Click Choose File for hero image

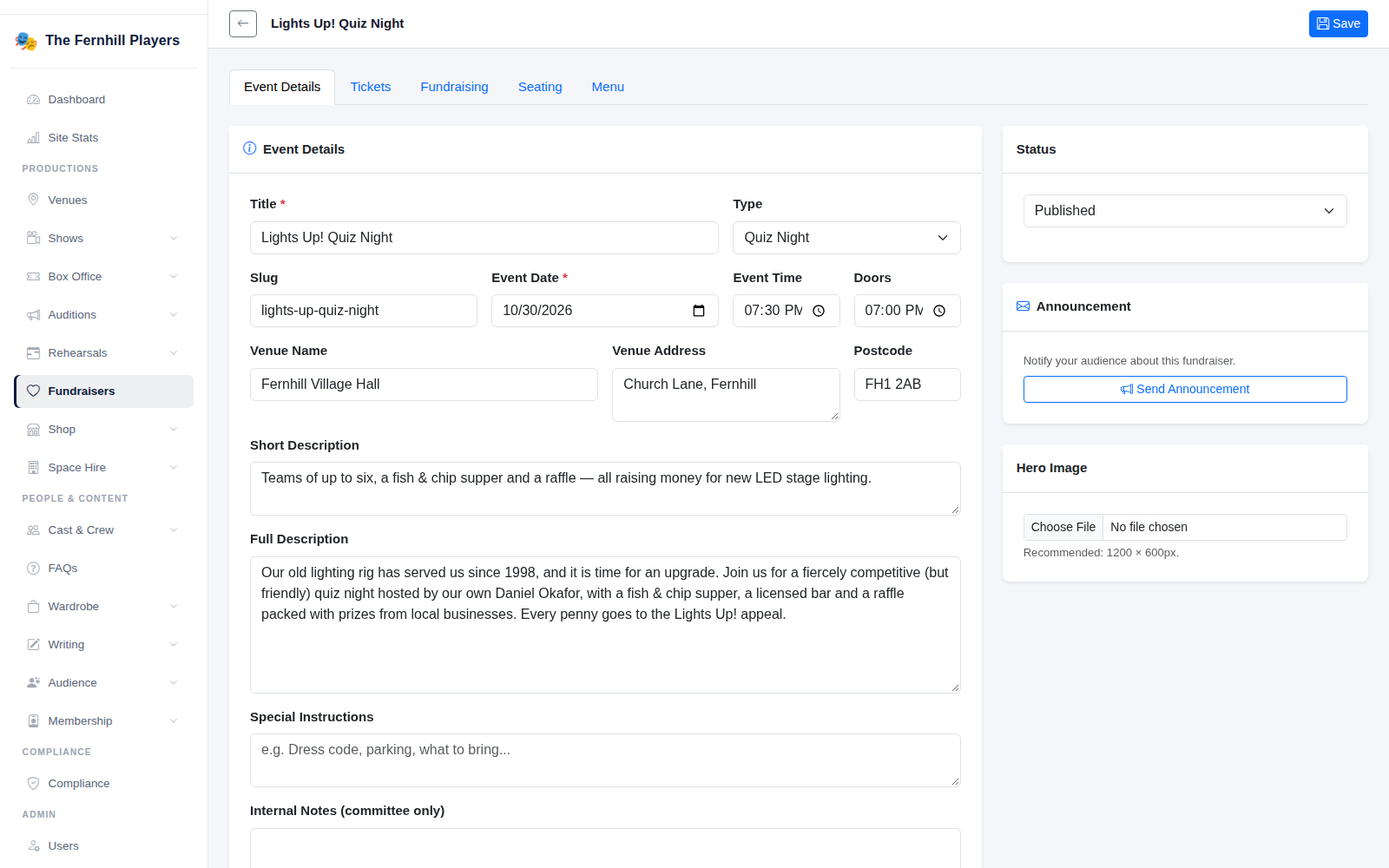[x=1063, y=527]
